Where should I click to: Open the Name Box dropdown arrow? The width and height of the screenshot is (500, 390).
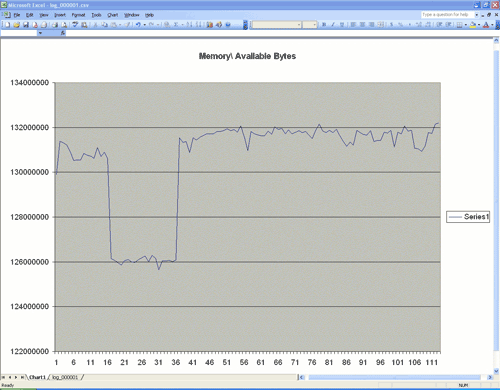click(40, 33)
